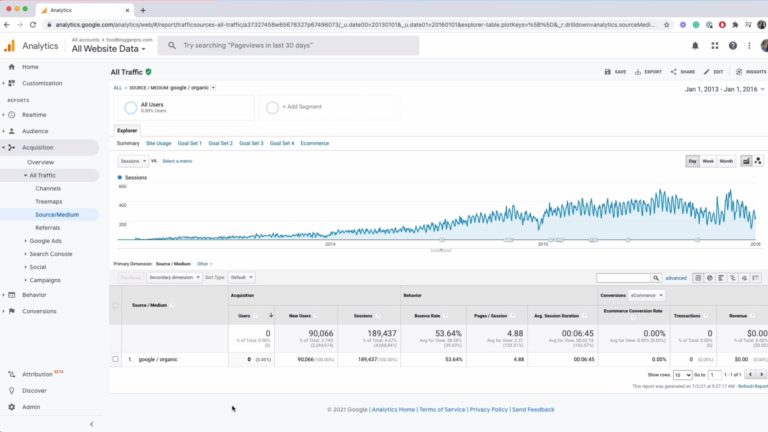
Task: Switch to motion chart icon
Action: (758, 161)
